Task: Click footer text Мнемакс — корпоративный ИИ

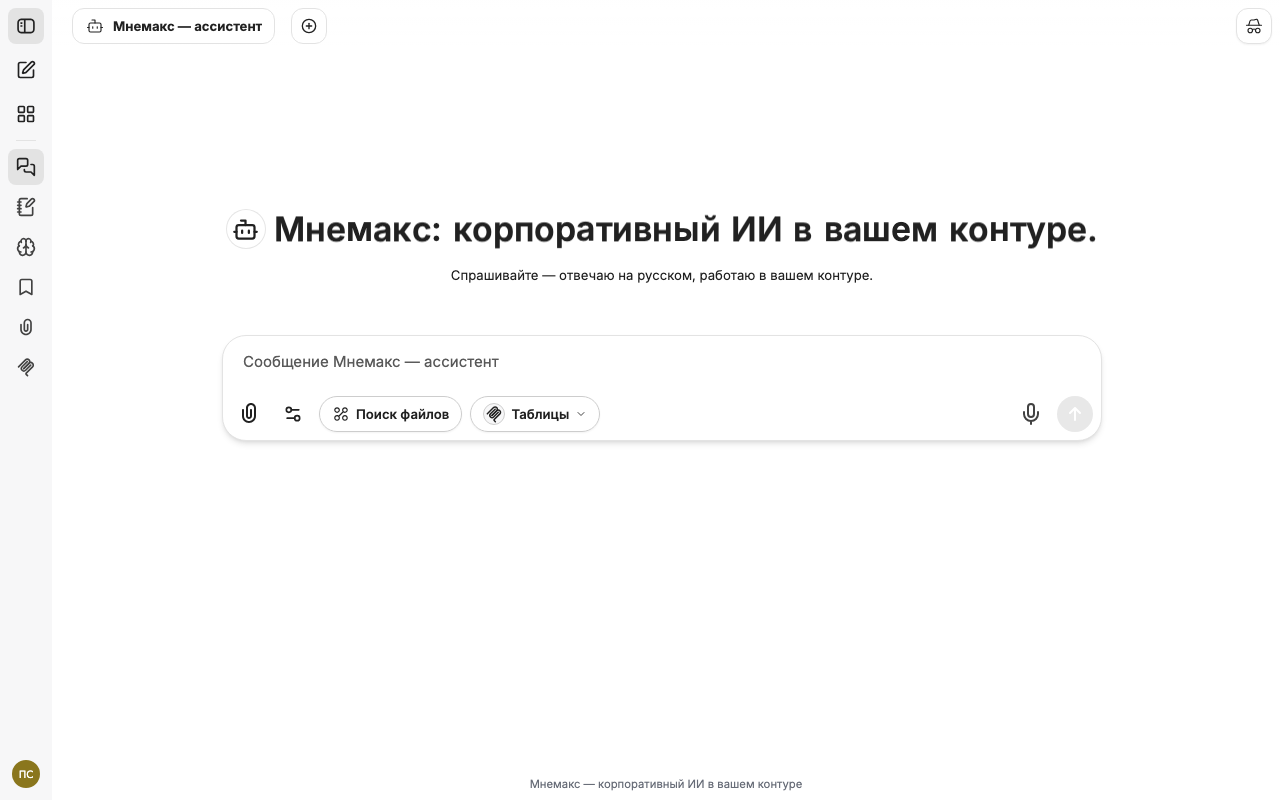Action: click(x=666, y=784)
